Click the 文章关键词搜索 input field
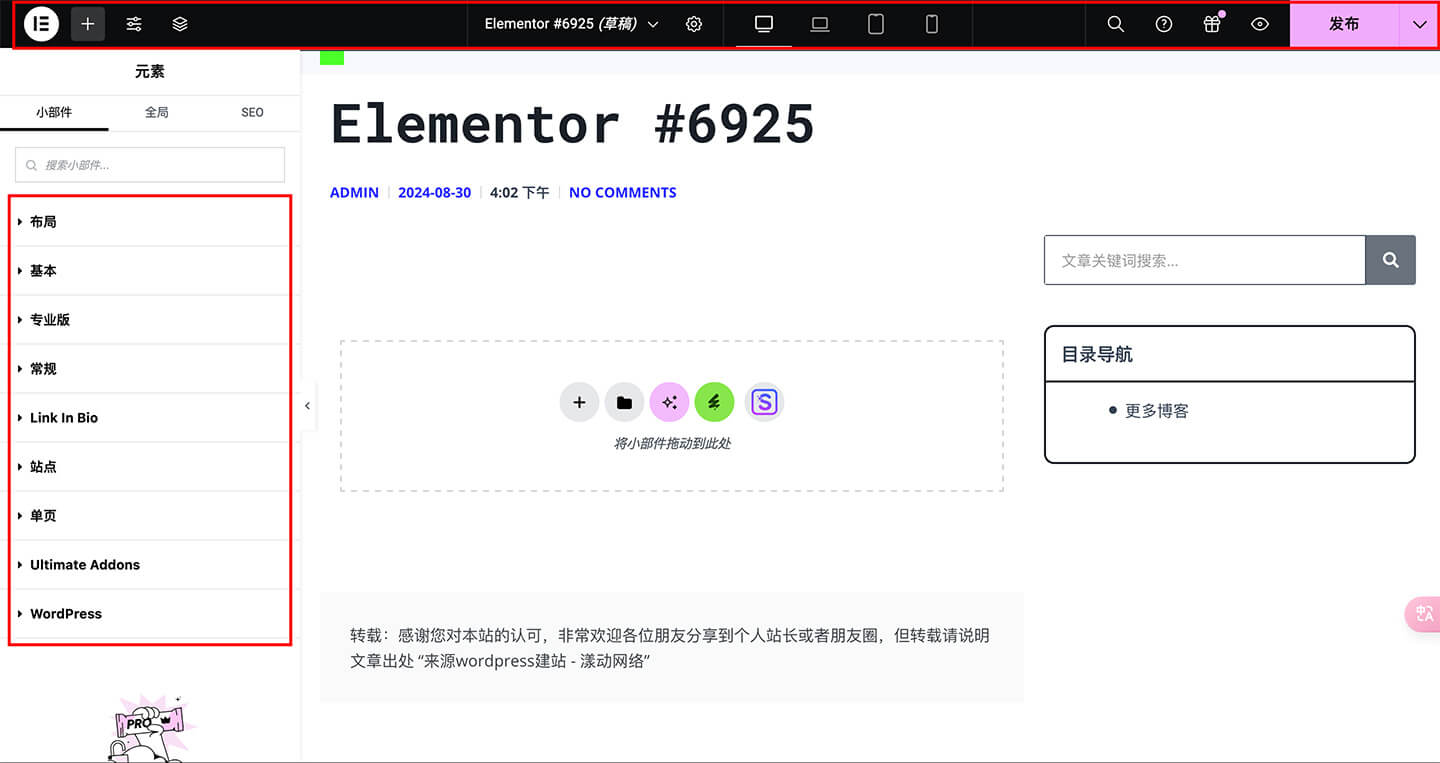Image resolution: width=1440 pixels, height=763 pixels. coord(1205,260)
